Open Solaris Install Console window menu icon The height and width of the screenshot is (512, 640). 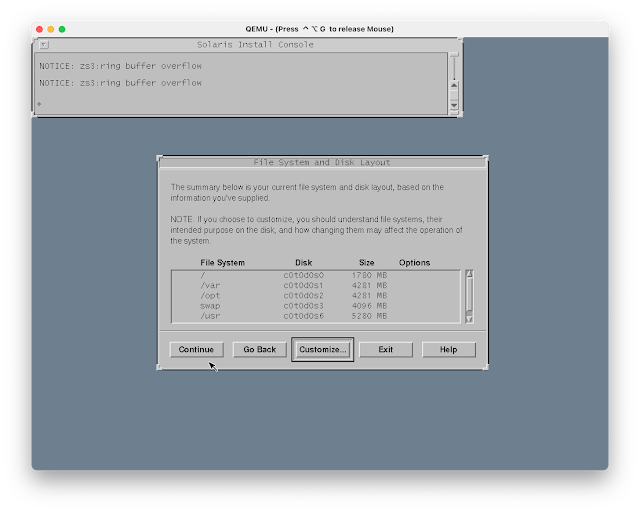pos(44,45)
